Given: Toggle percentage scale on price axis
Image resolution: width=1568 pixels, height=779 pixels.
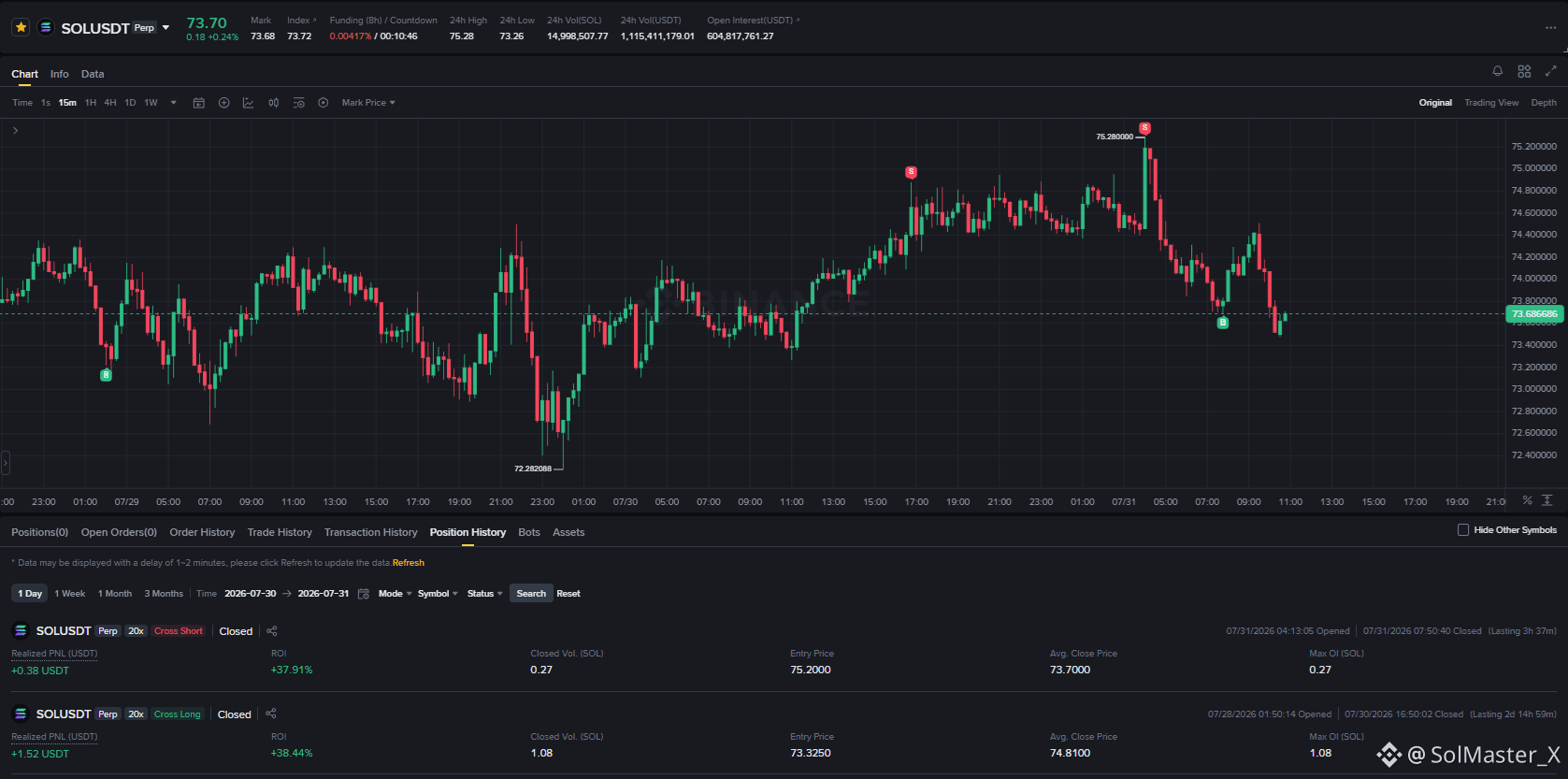Looking at the screenshot, I should coord(1527,500).
